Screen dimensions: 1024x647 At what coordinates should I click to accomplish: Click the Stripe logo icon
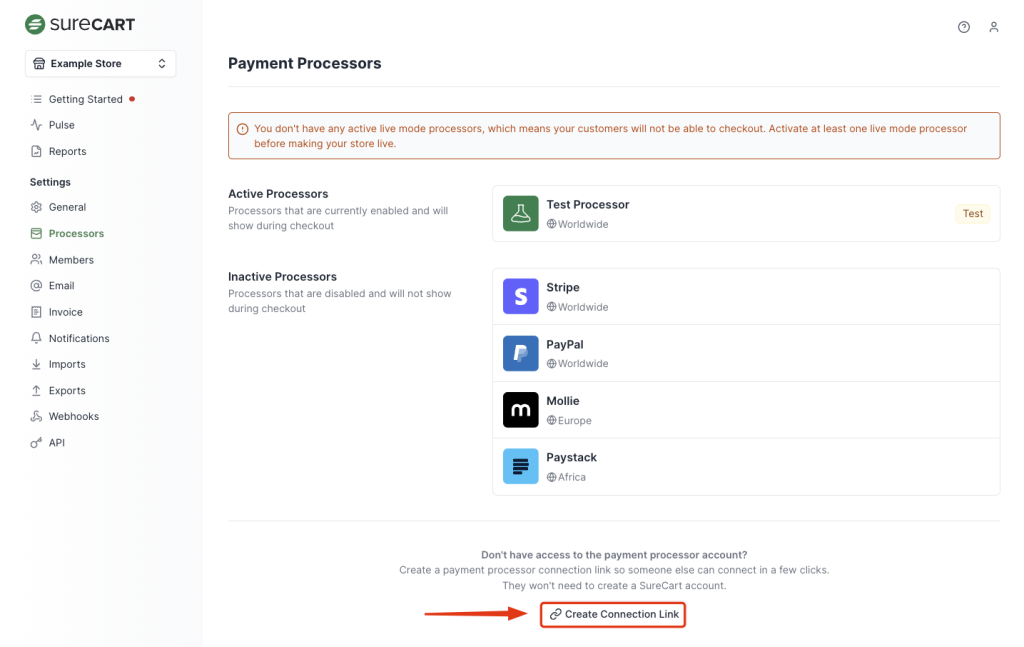(x=521, y=296)
